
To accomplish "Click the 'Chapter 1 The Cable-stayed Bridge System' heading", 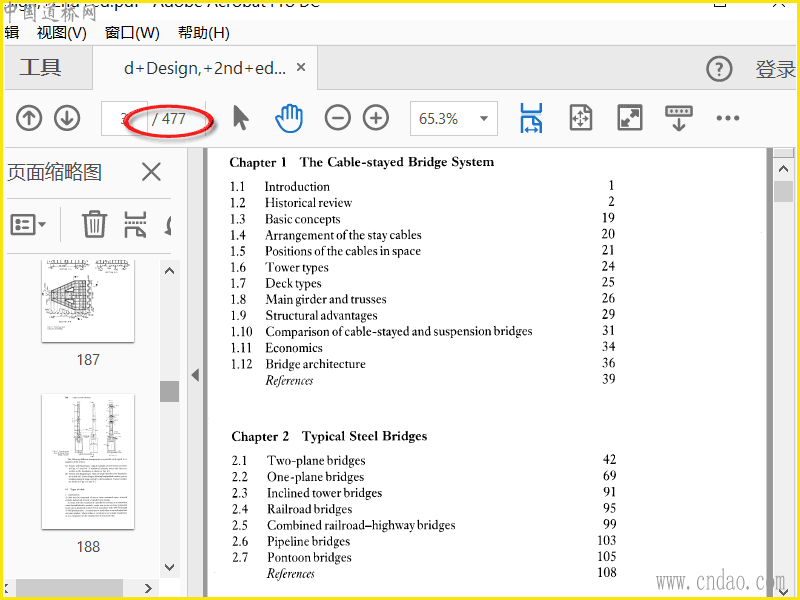I will (x=362, y=162).
